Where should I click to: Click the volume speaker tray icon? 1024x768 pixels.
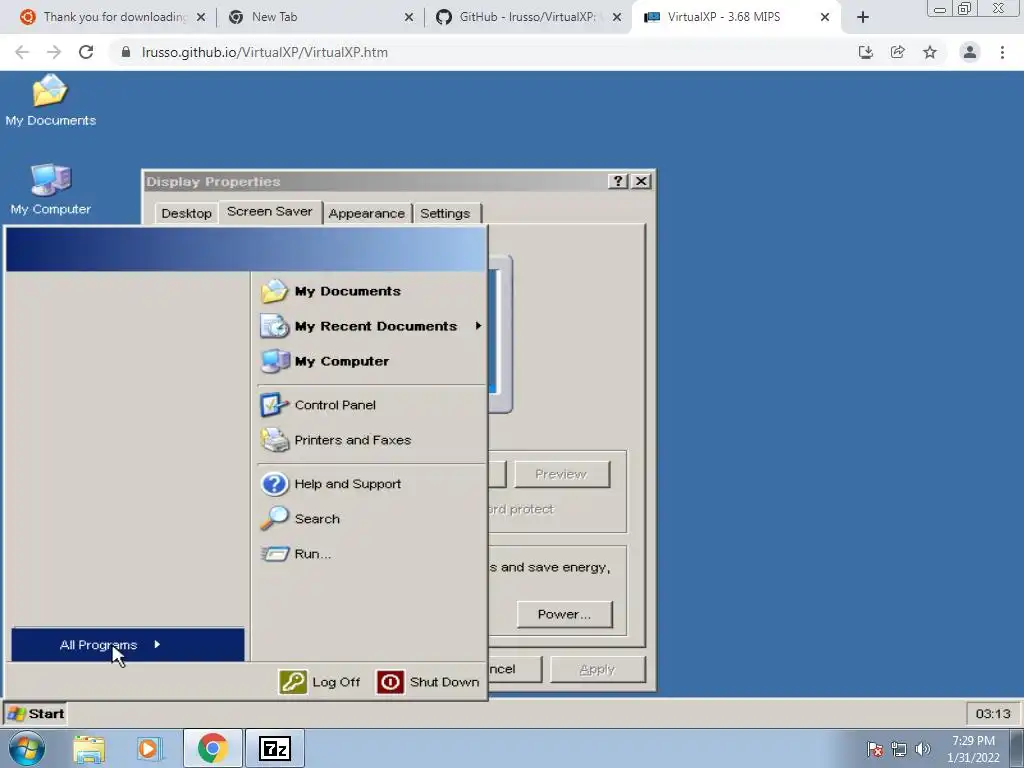click(x=923, y=749)
